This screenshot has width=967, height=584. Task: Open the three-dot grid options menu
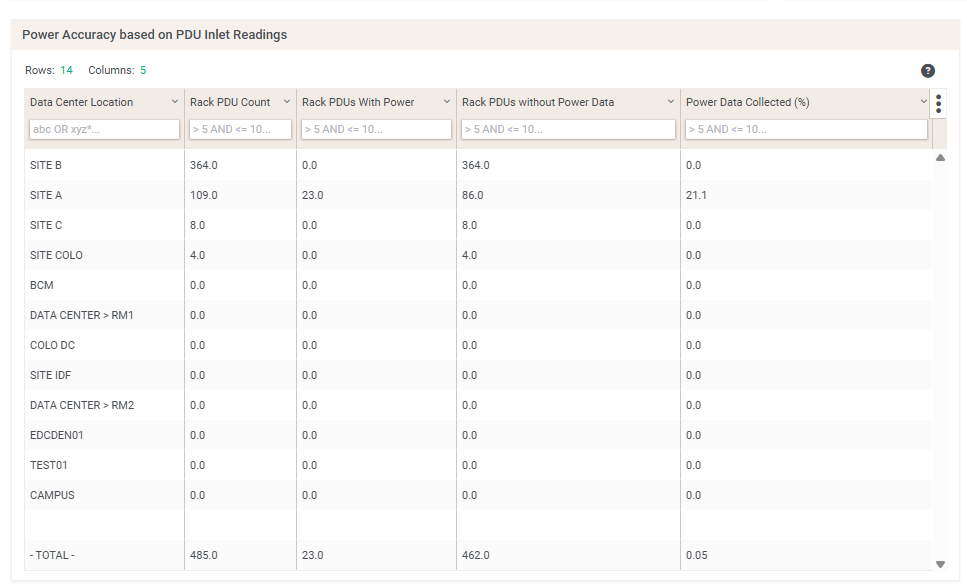(x=938, y=103)
